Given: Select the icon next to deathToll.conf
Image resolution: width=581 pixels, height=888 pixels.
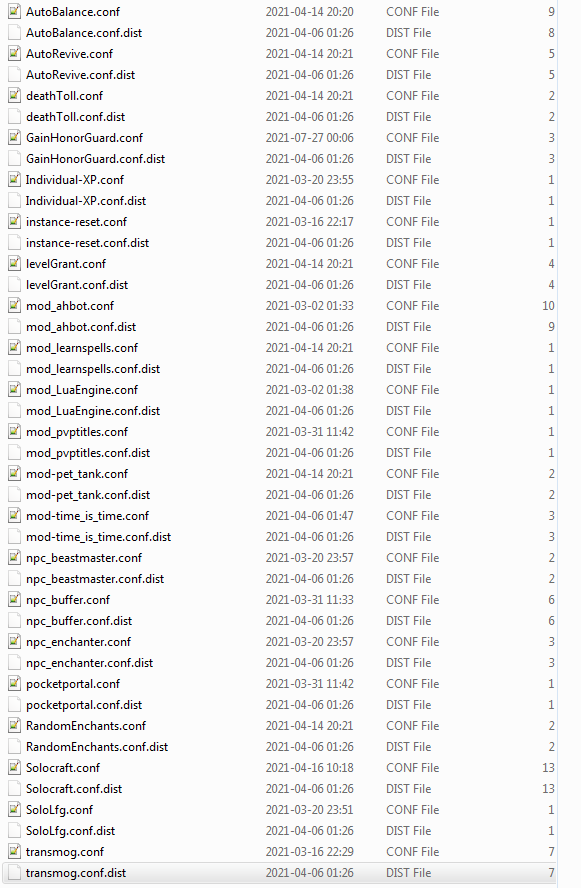Looking at the screenshot, I should point(15,95).
